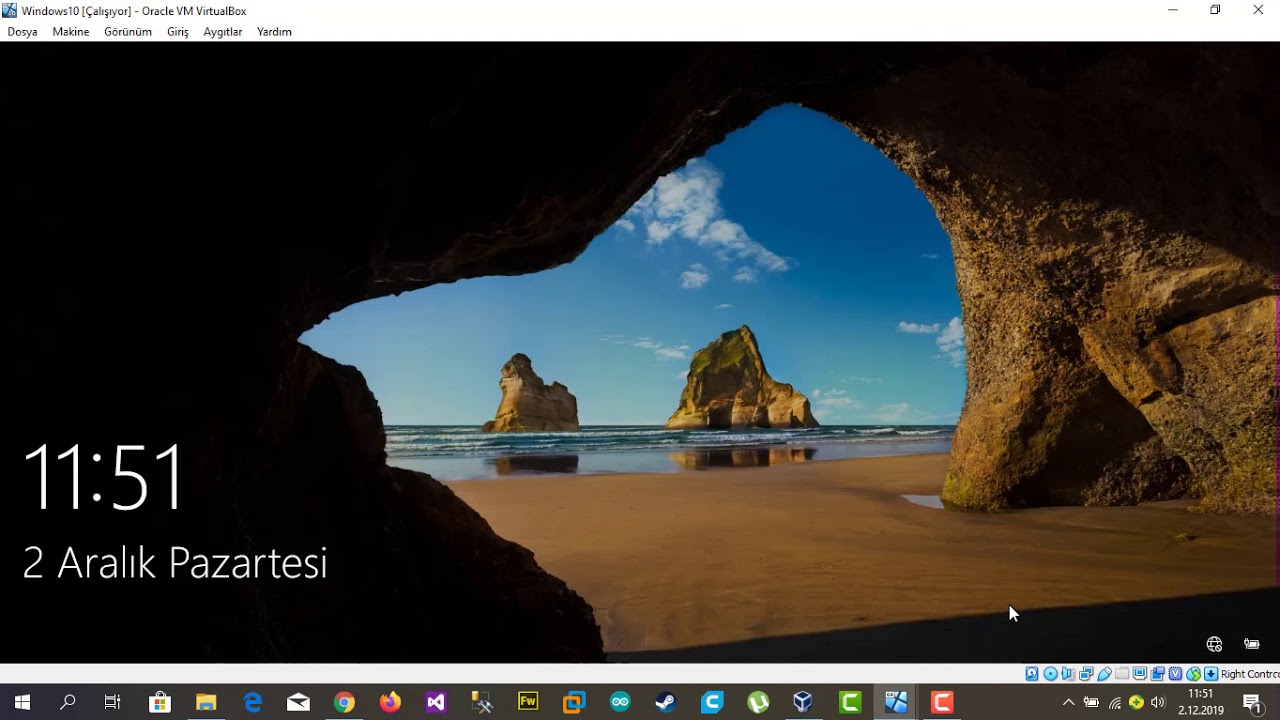
Task: Expand hidden system tray icons chevron
Action: pos(1068,703)
